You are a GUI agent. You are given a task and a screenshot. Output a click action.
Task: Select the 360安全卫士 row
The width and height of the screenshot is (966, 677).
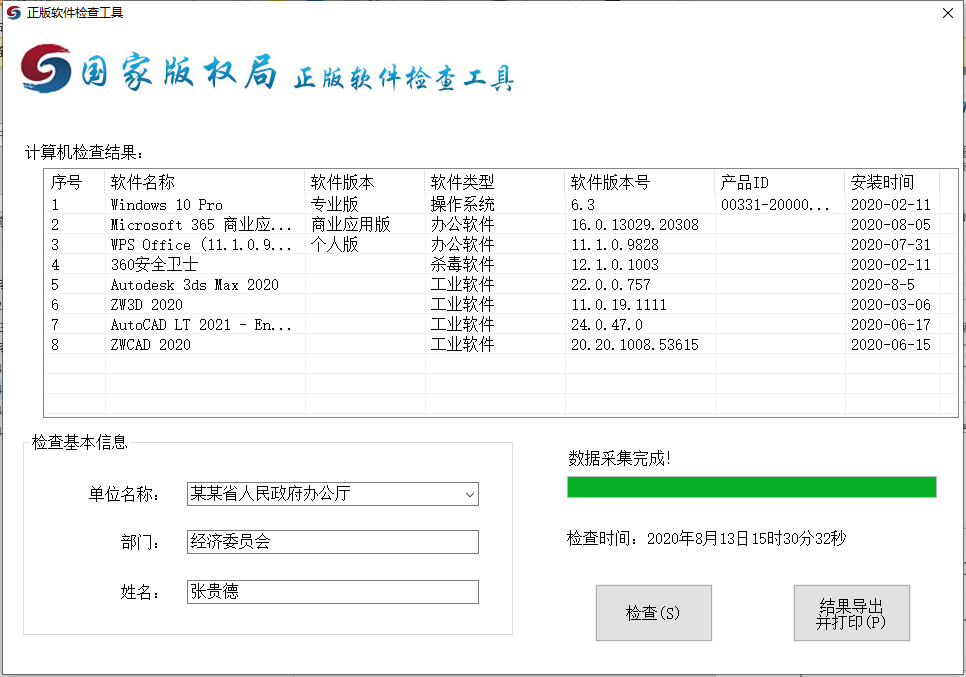tap(154, 265)
